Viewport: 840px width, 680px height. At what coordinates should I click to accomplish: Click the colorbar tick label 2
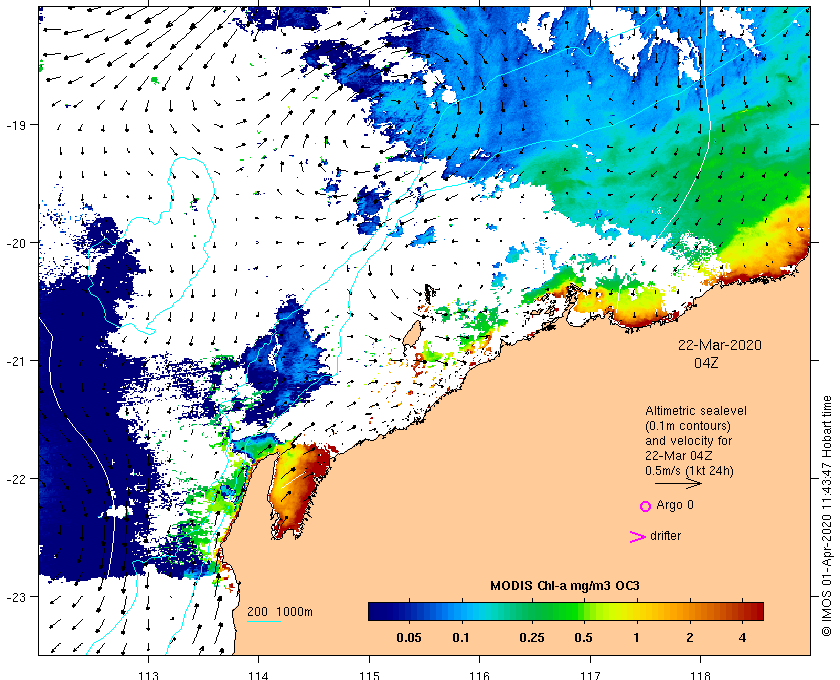689,638
